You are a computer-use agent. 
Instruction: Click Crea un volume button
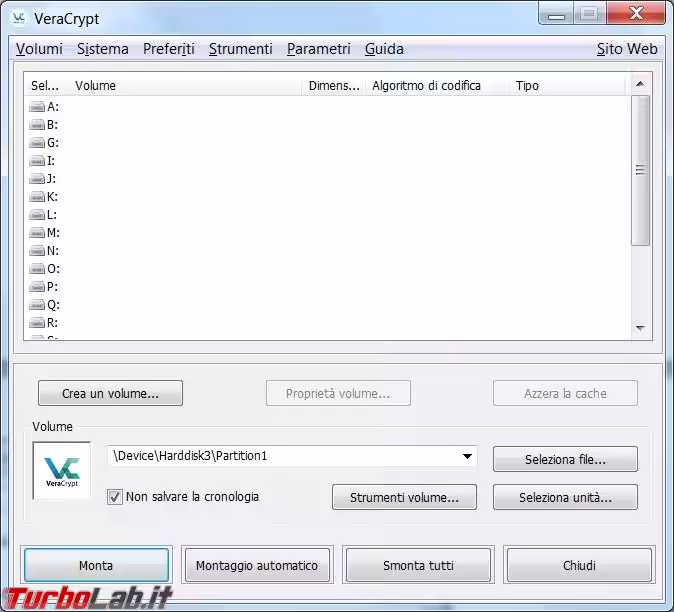pyautogui.click(x=110, y=393)
